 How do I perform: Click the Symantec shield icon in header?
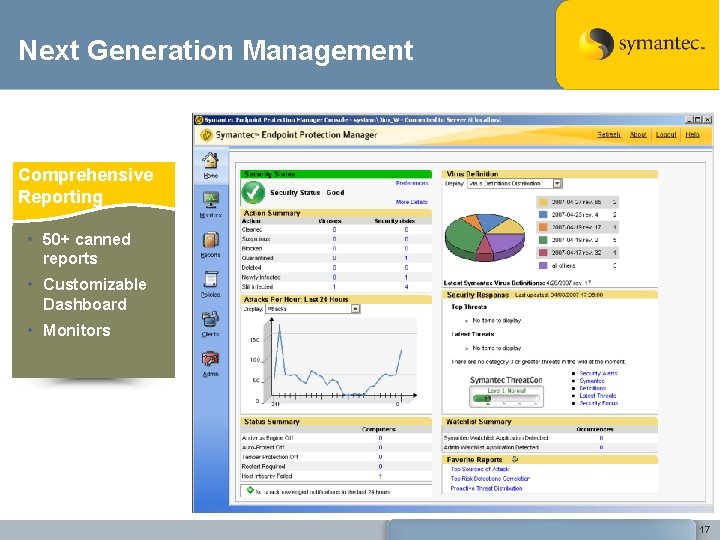[x=207, y=135]
